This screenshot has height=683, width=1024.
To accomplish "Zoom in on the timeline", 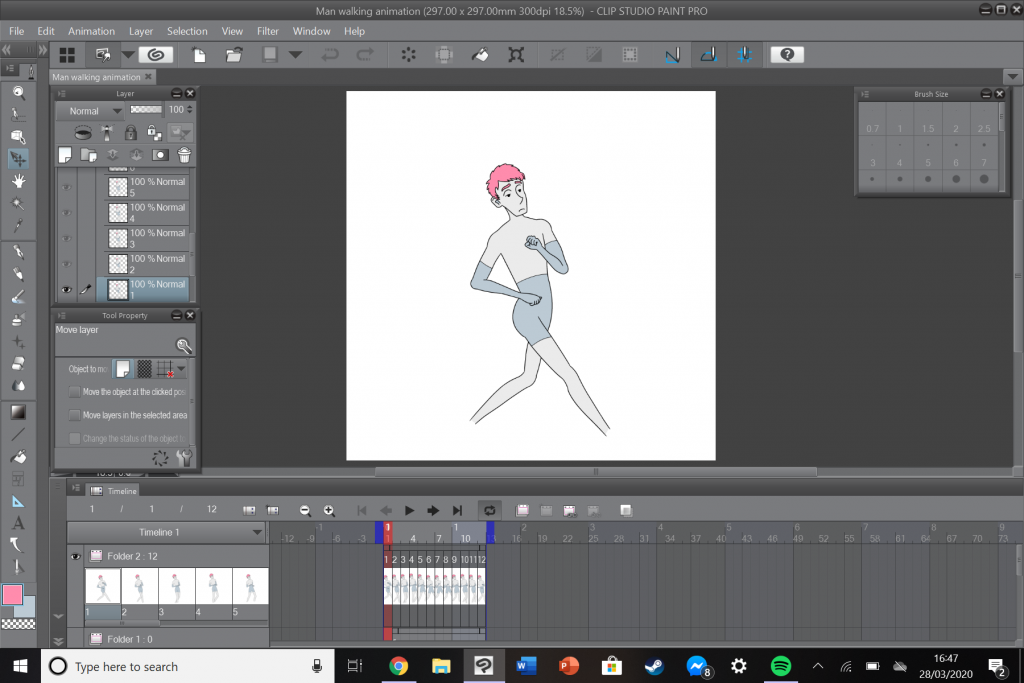I will point(329,510).
